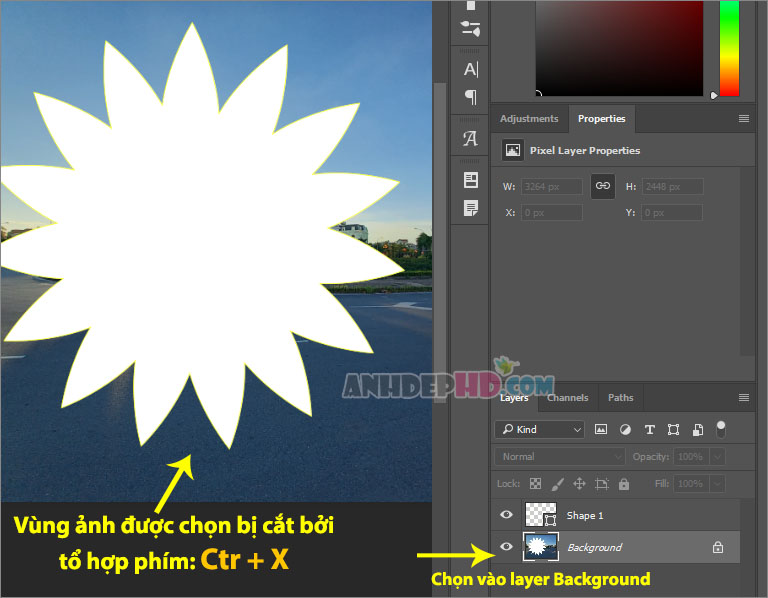The image size is (768, 598).
Task: Open the Glyphs panel icon
Action: pyautogui.click(x=471, y=139)
